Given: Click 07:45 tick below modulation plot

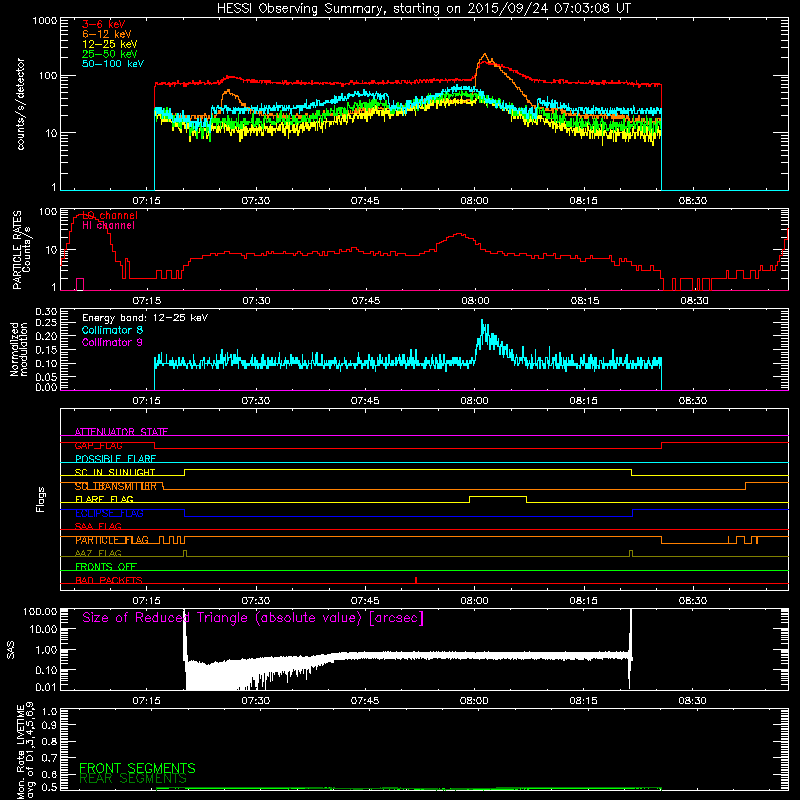Looking at the screenshot, I should click(x=365, y=401).
